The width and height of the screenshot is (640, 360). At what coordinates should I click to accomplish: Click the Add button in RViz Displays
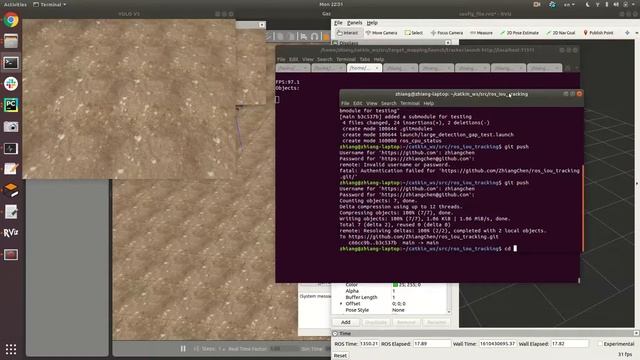pos(346,322)
